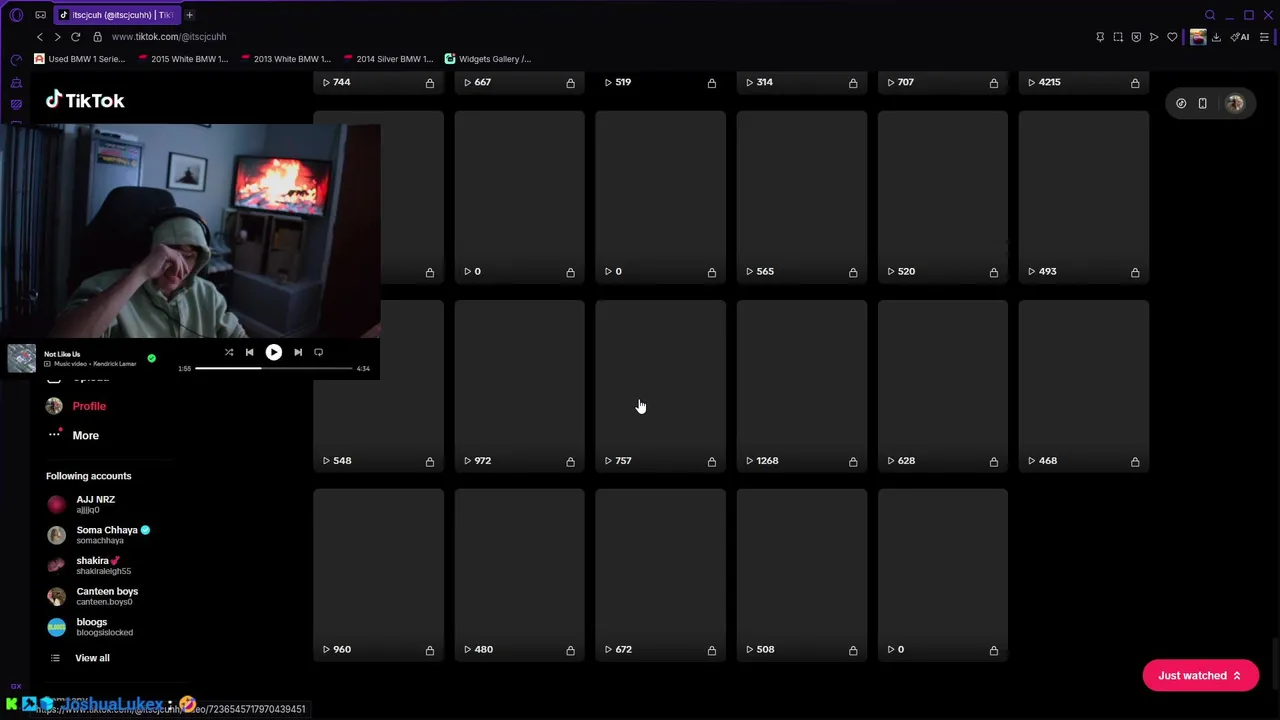Click the Opera GX logo menu icon
The image size is (1280, 720).
tap(16, 15)
